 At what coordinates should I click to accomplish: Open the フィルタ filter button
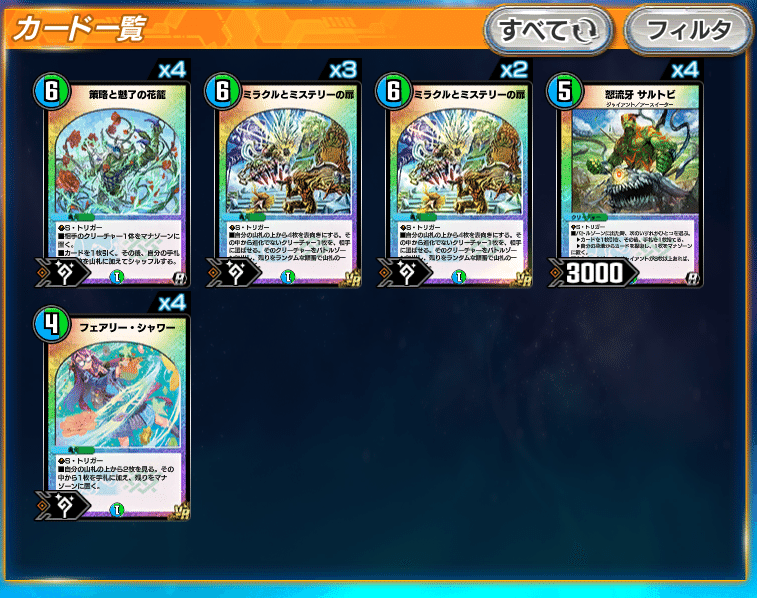(688, 30)
